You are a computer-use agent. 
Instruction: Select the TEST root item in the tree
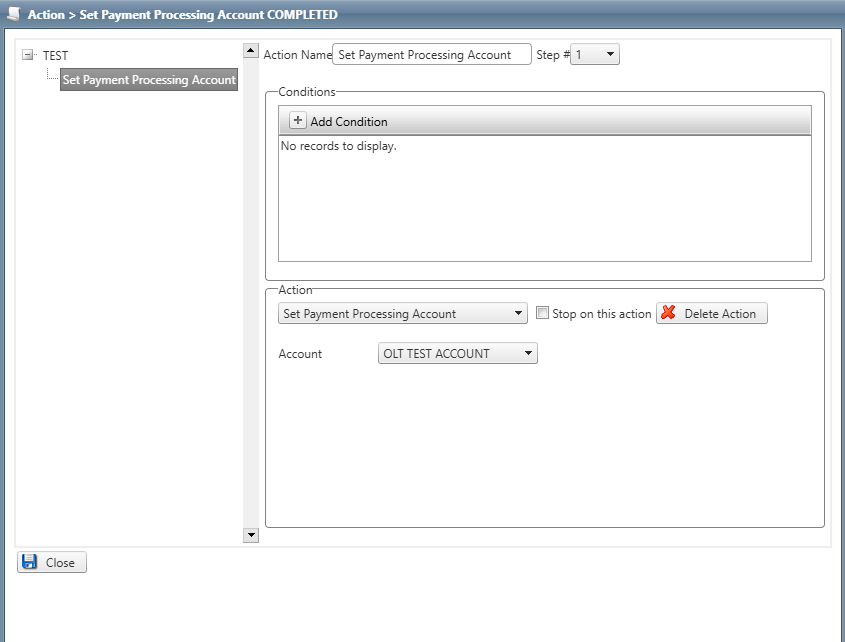(x=55, y=56)
